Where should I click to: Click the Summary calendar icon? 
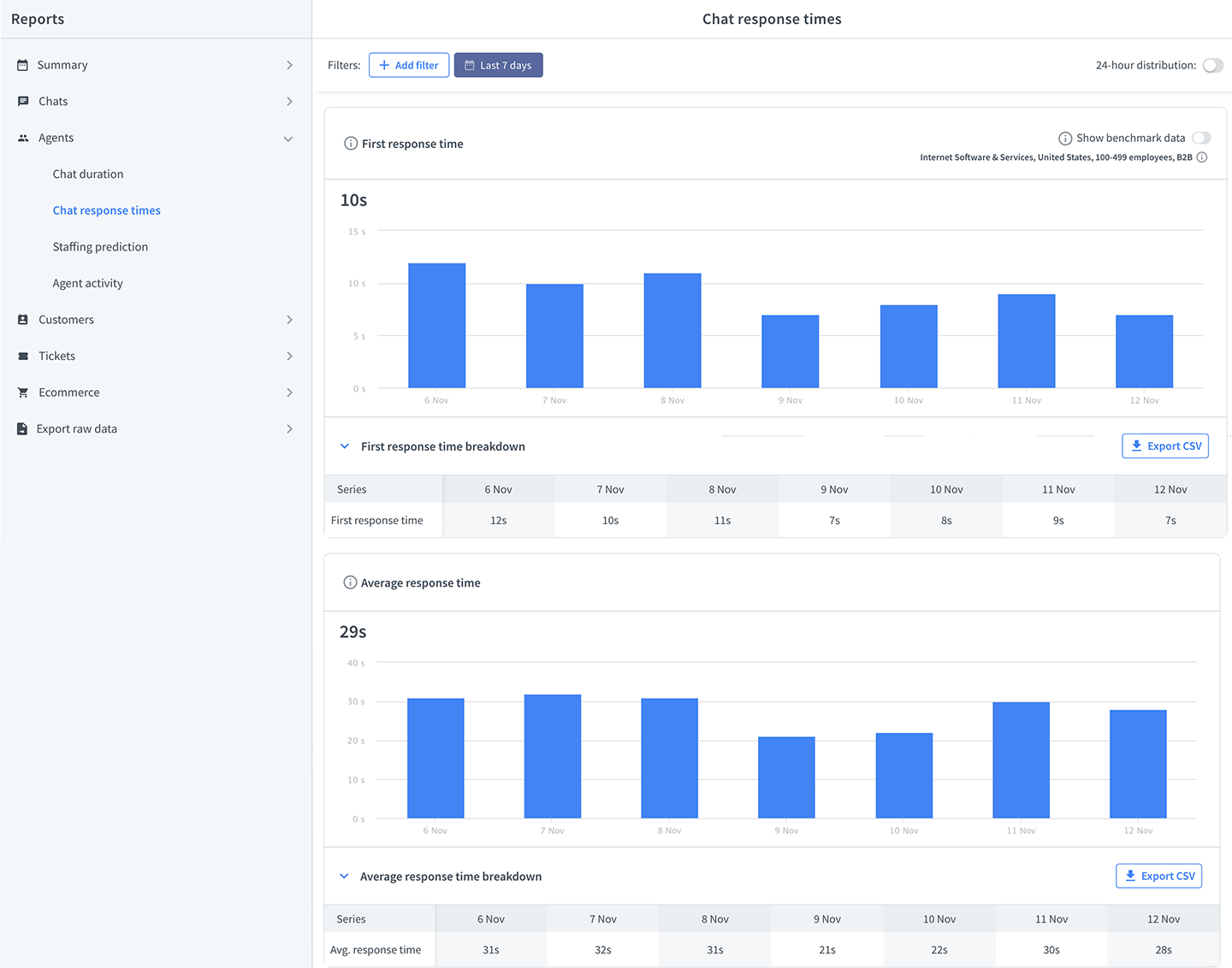click(22, 65)
